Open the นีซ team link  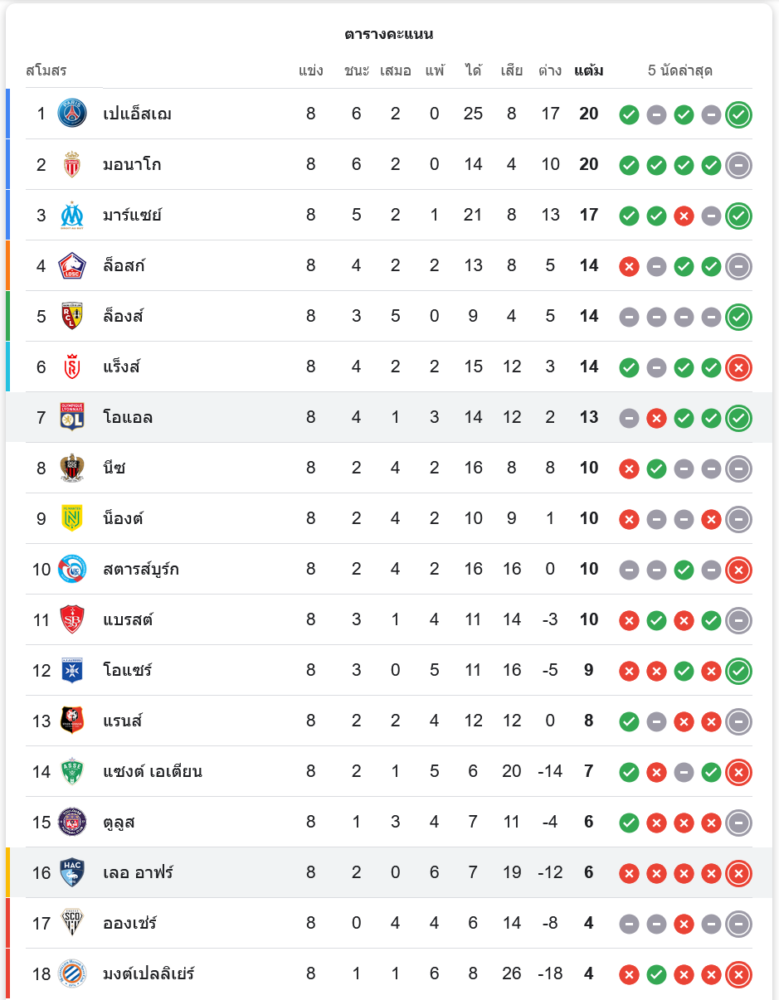114,467
